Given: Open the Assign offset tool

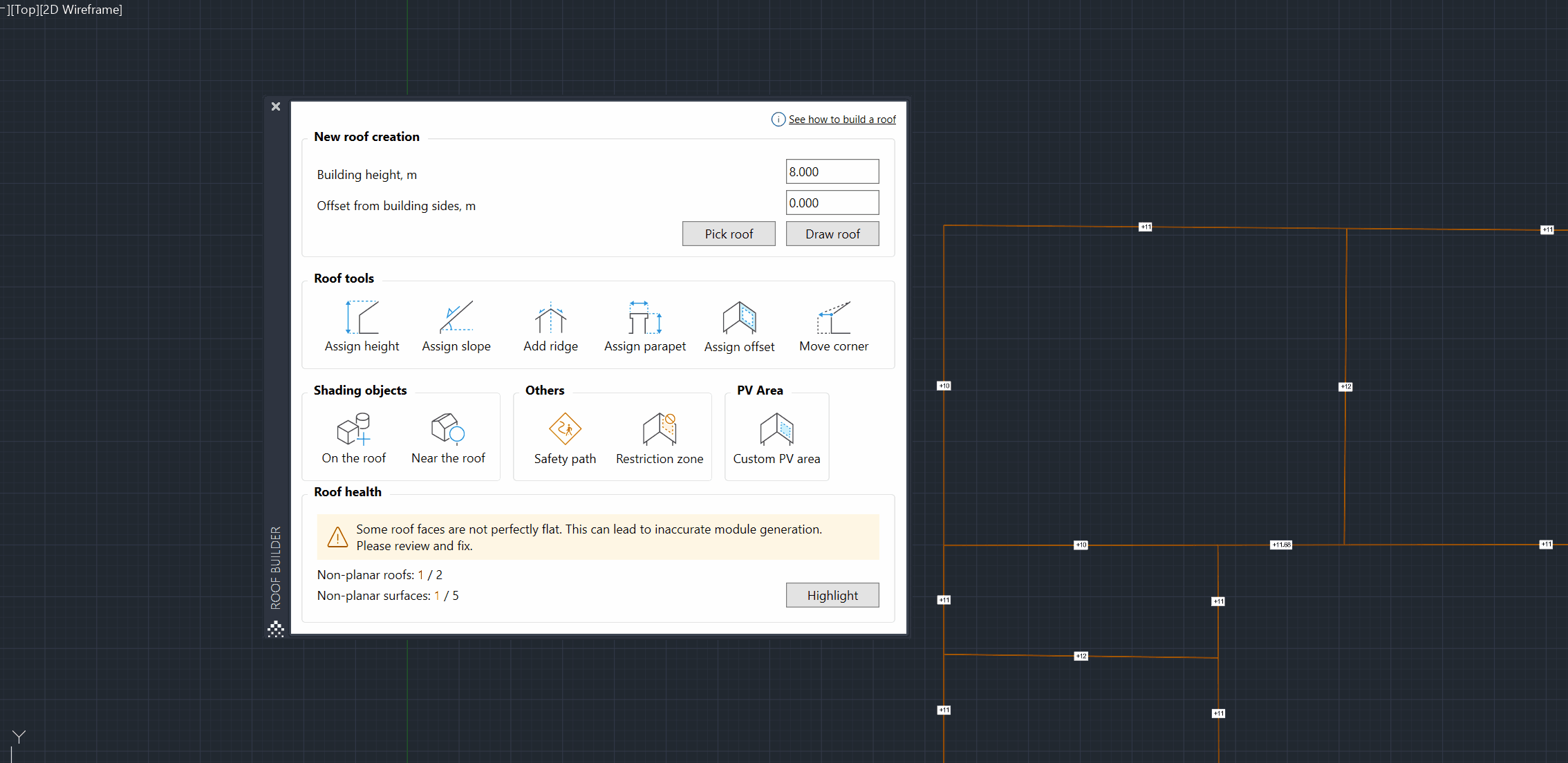Looking at the screenshot, I should click(x=739, y=325).
